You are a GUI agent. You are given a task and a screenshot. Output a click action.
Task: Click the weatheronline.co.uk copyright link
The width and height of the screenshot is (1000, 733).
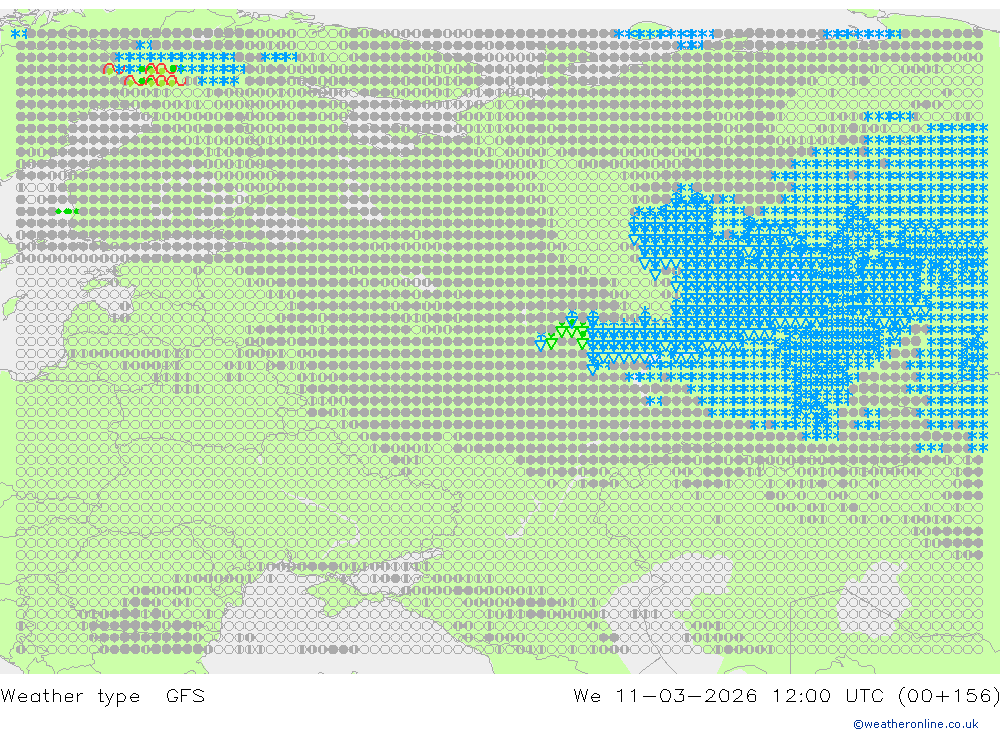coord(916,724)
